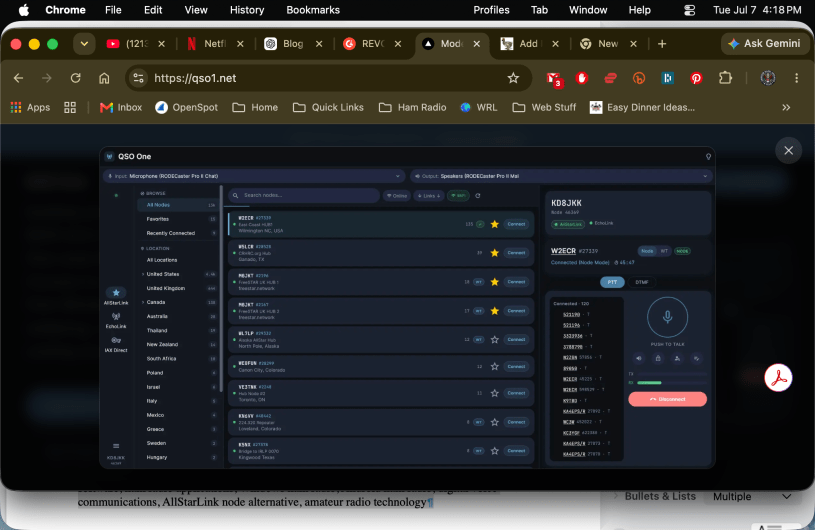Open the Input microphone device dropdown

click(x=254, y=176)
